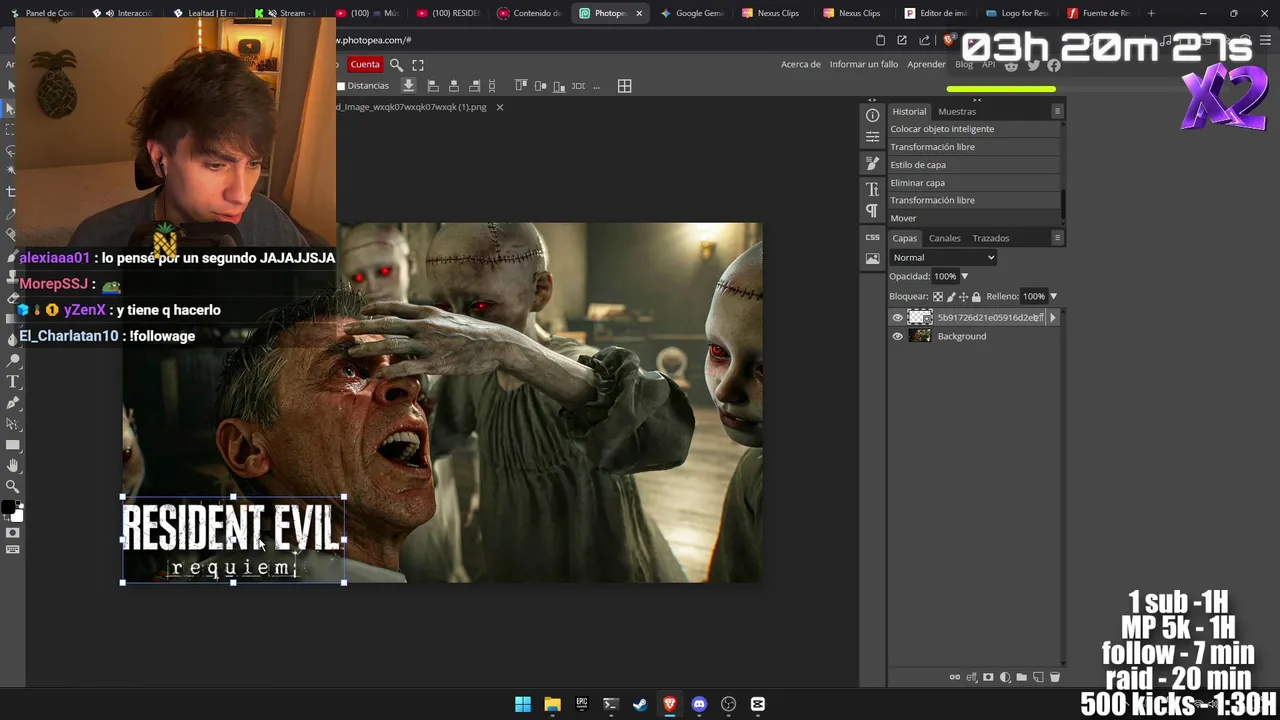
Task: Open the Acerca de link
Action: (x=801, y=65)
